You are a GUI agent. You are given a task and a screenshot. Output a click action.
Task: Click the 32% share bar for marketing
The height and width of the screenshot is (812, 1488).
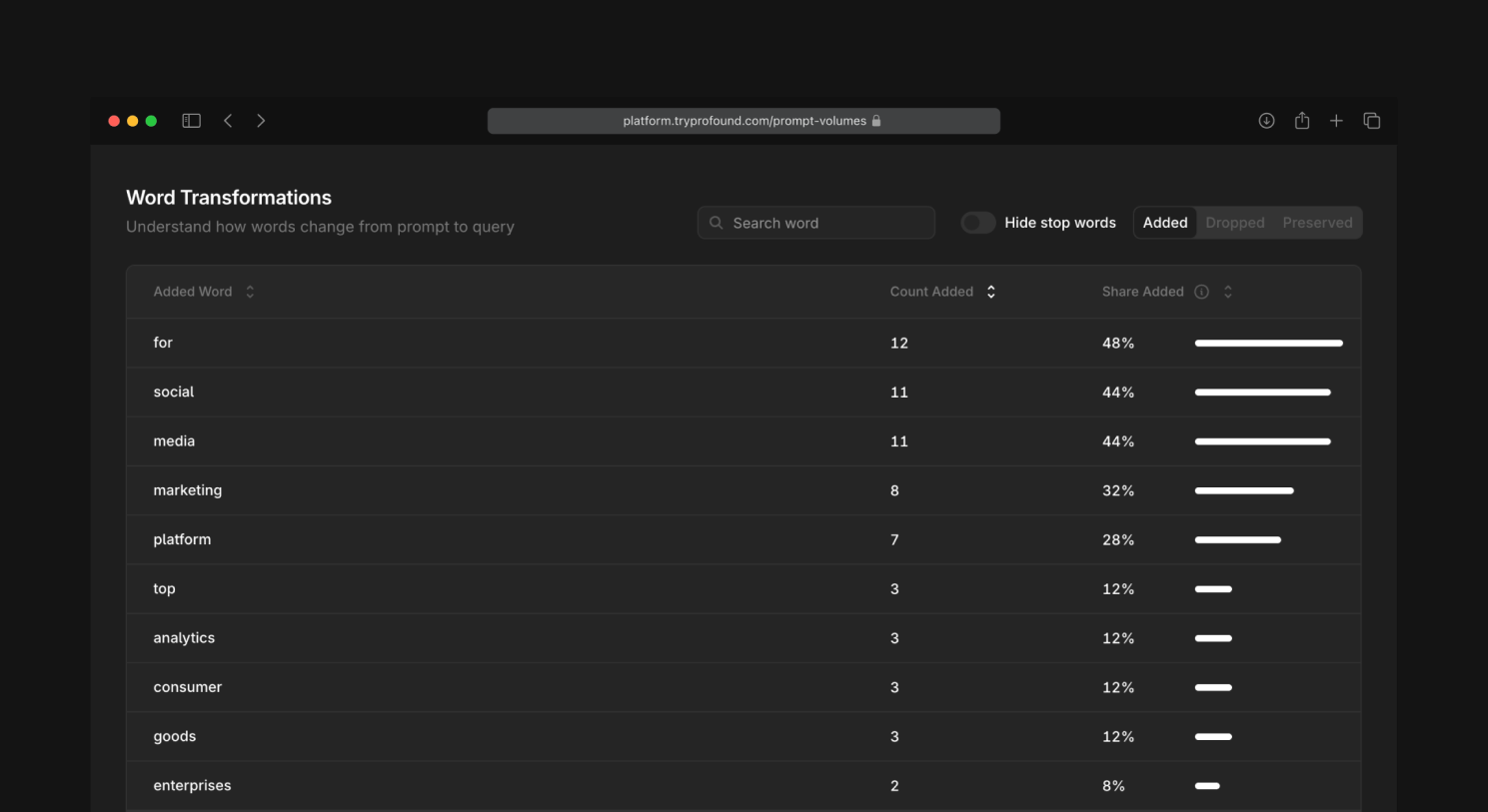tap(1244, 490)
